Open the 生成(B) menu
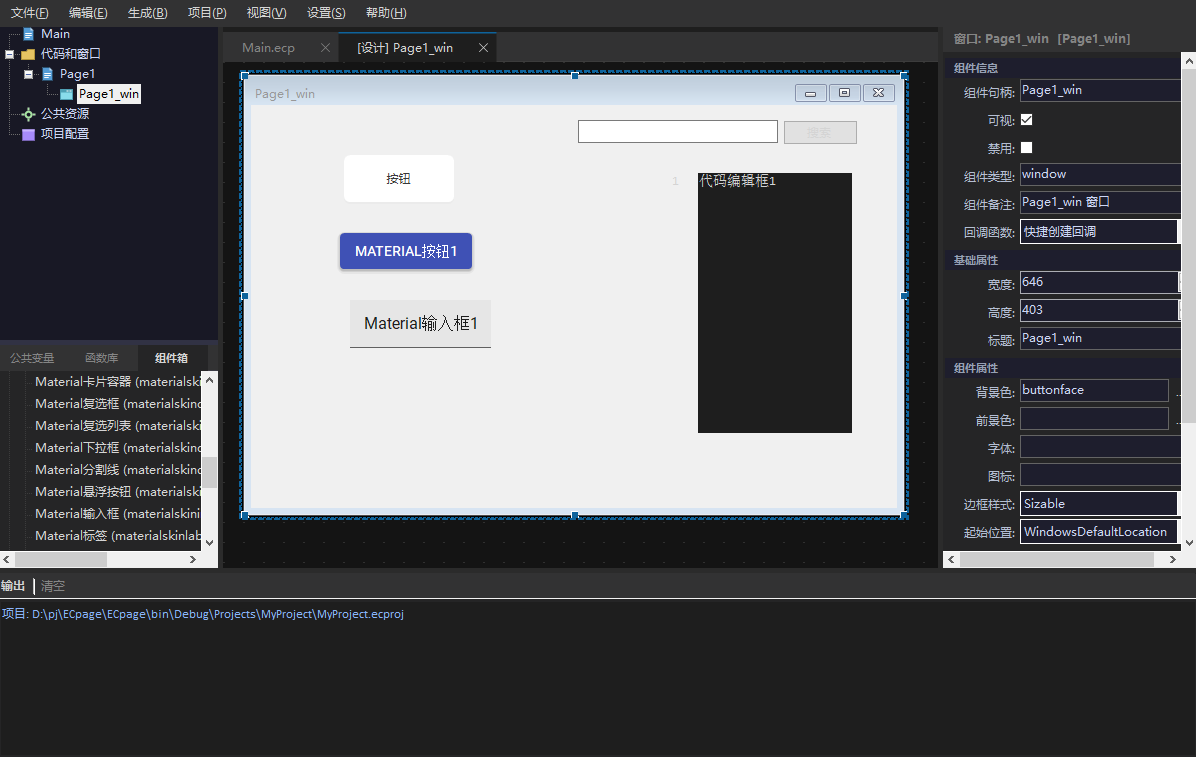This screenshot has height=757, width=1196. point(147,13)
